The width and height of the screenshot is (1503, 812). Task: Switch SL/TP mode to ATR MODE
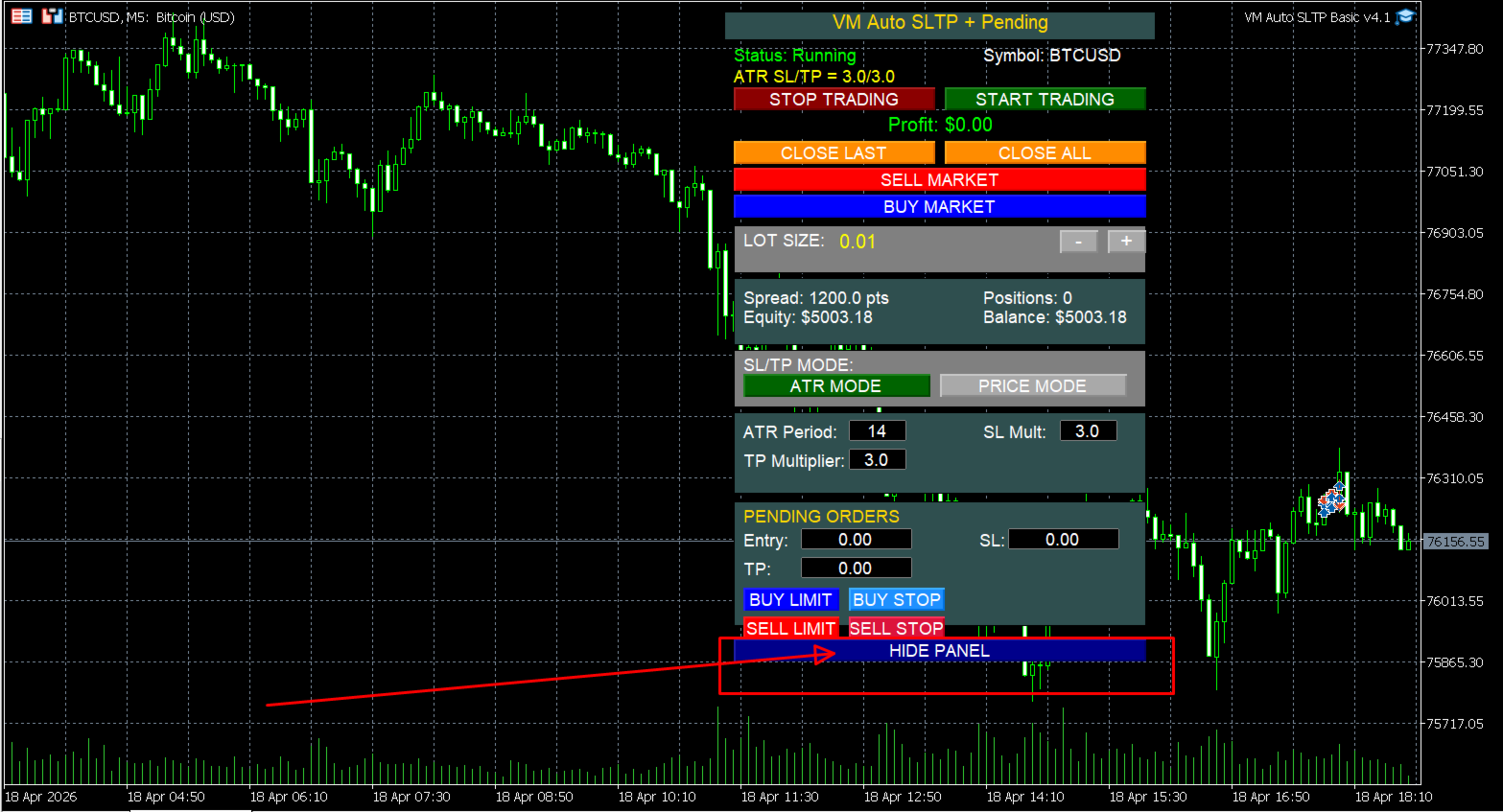[836, 385]
